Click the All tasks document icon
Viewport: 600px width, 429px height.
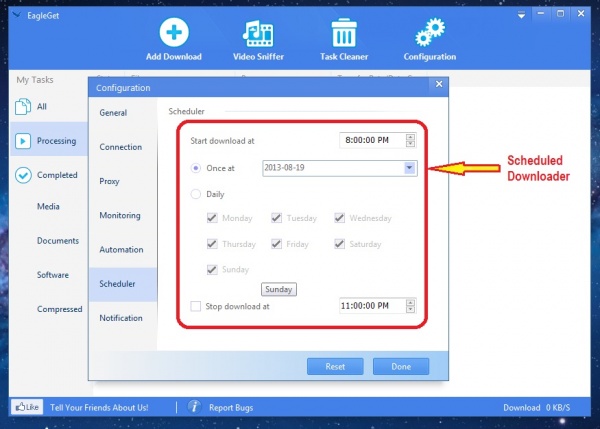point(23,106)
